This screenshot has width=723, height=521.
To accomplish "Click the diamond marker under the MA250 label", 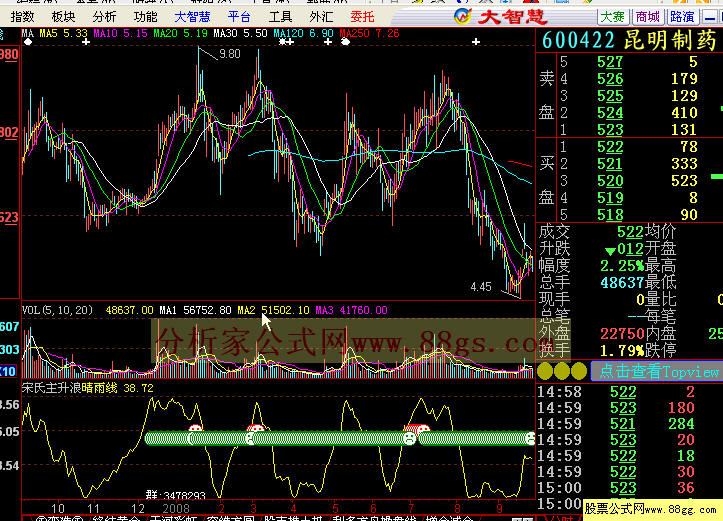I will pyautogui.click(x=345, y=42).
